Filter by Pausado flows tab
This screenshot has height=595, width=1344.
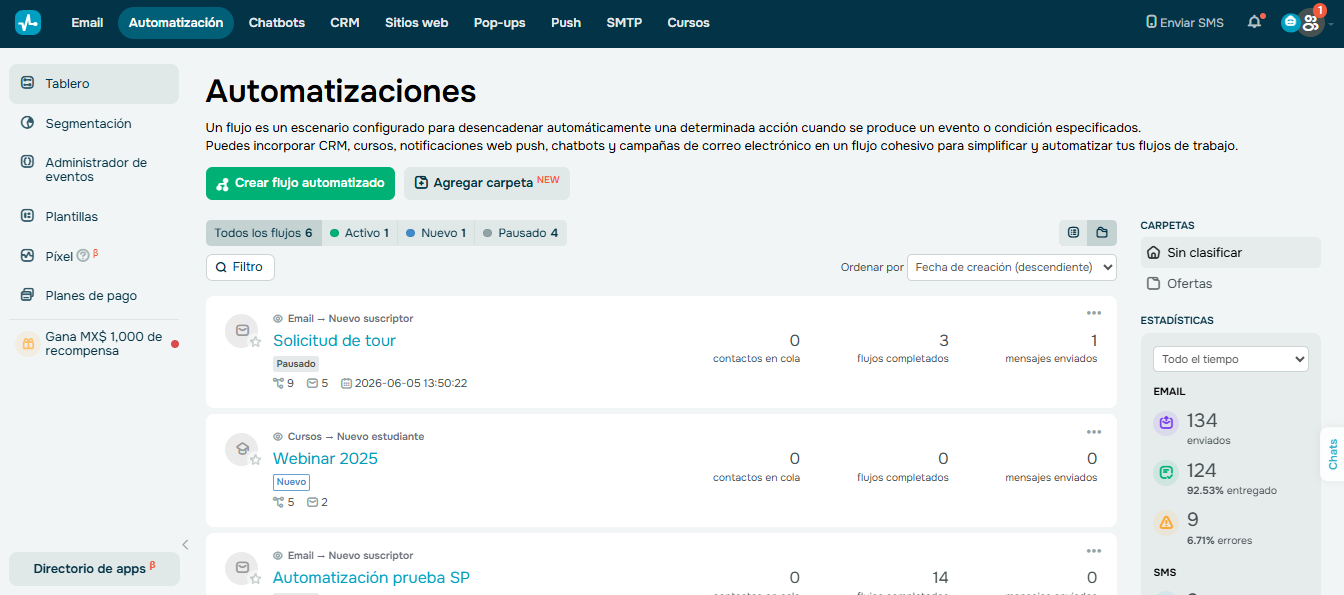[521, 233]
